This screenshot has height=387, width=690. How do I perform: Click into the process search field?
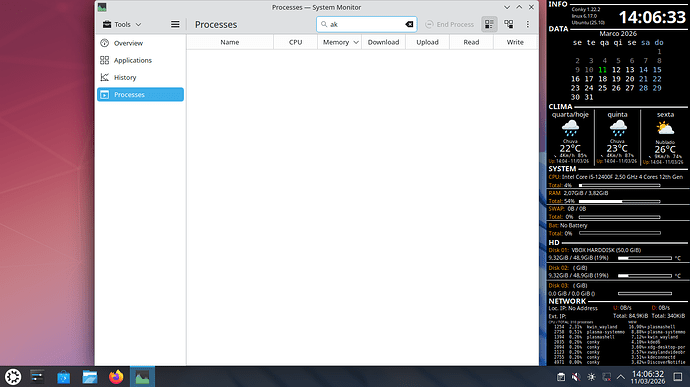tap(366, 24)
